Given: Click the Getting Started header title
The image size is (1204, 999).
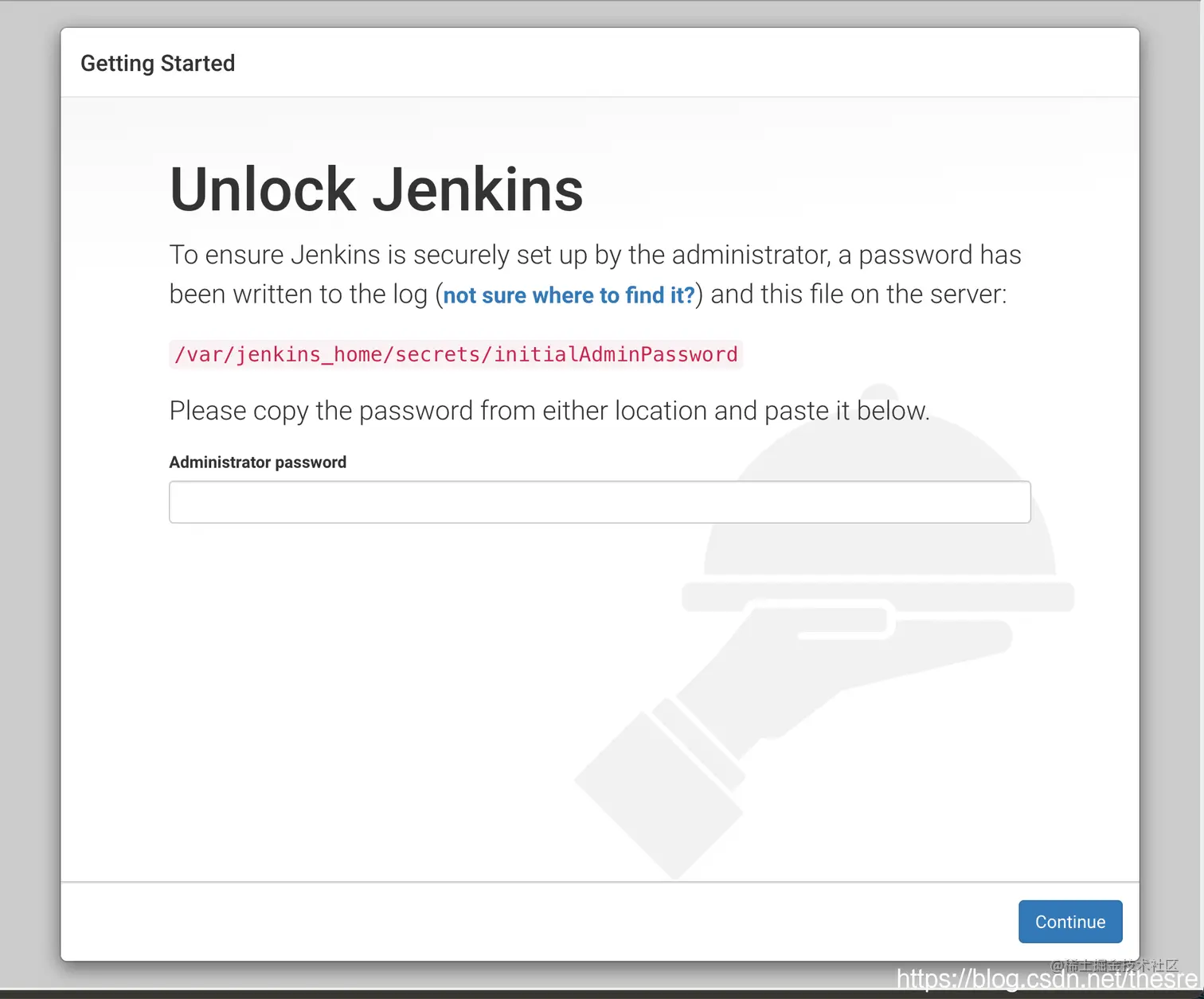Looking at the screenshot, I should [x=158, y=63].
